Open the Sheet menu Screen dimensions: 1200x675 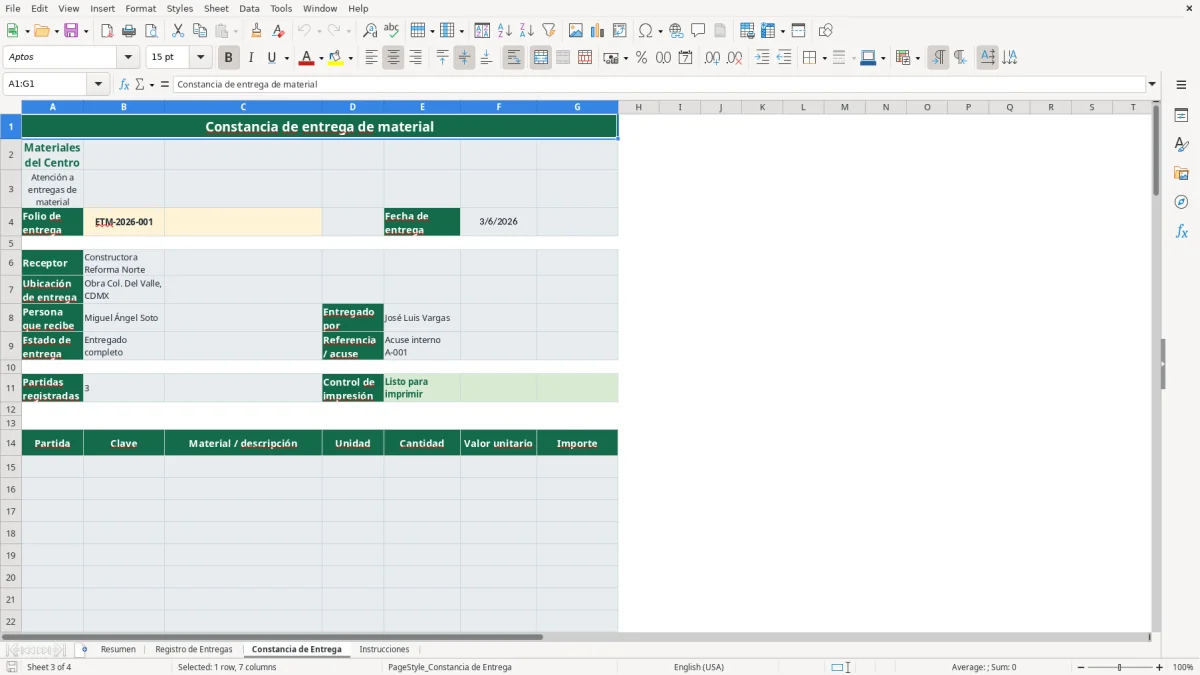coord(216,8)
